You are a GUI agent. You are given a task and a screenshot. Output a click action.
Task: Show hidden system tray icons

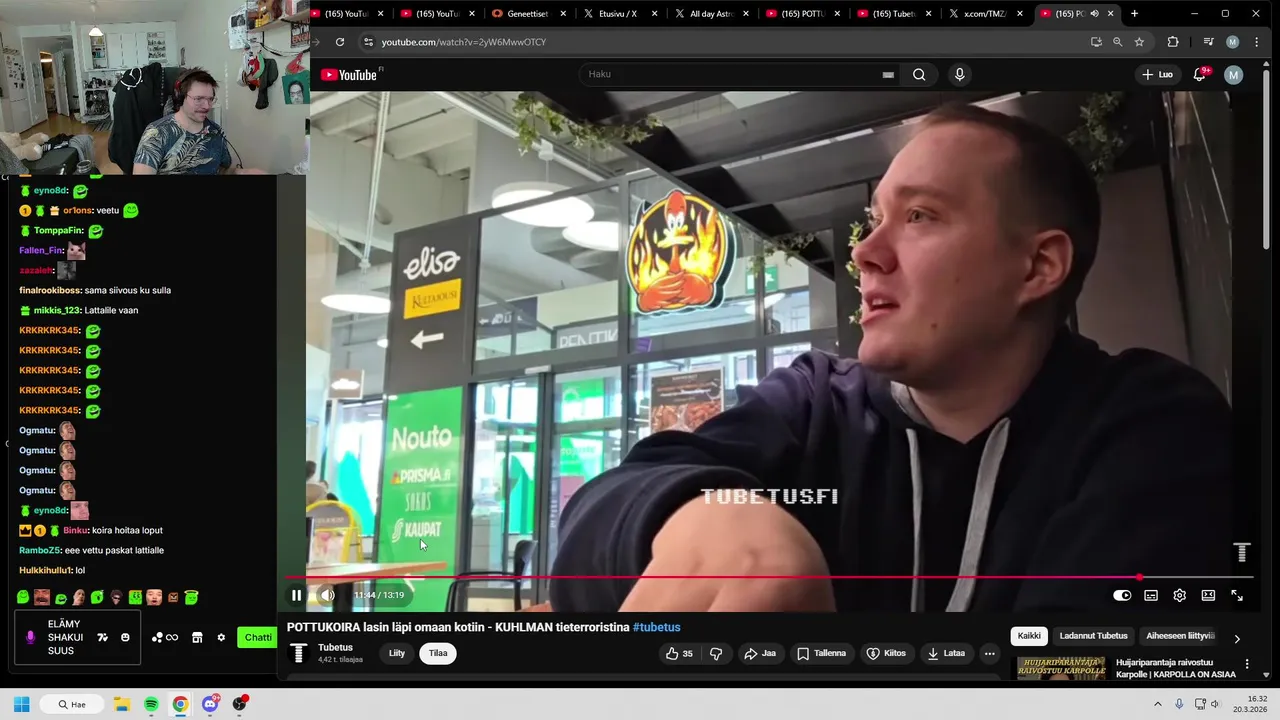click(1158, 704)
